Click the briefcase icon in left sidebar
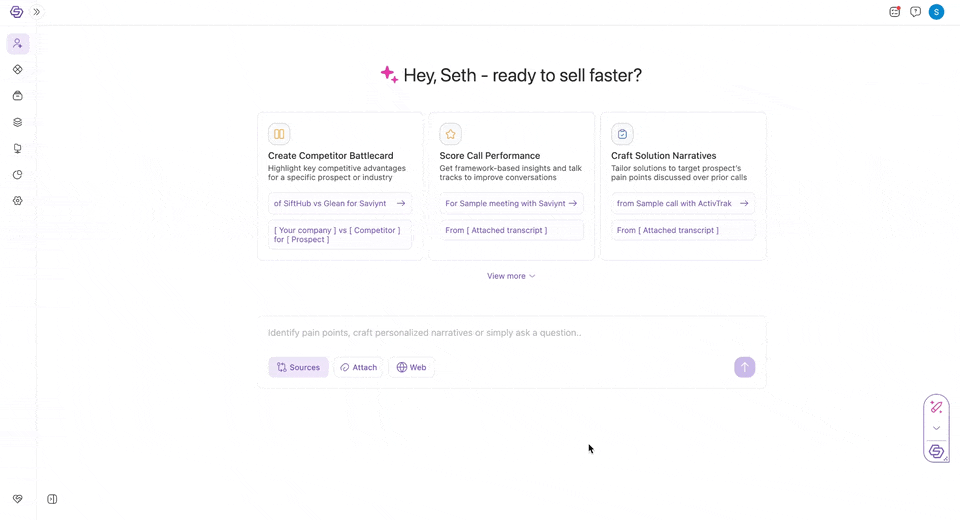960x520 pixels. point(17,96)
